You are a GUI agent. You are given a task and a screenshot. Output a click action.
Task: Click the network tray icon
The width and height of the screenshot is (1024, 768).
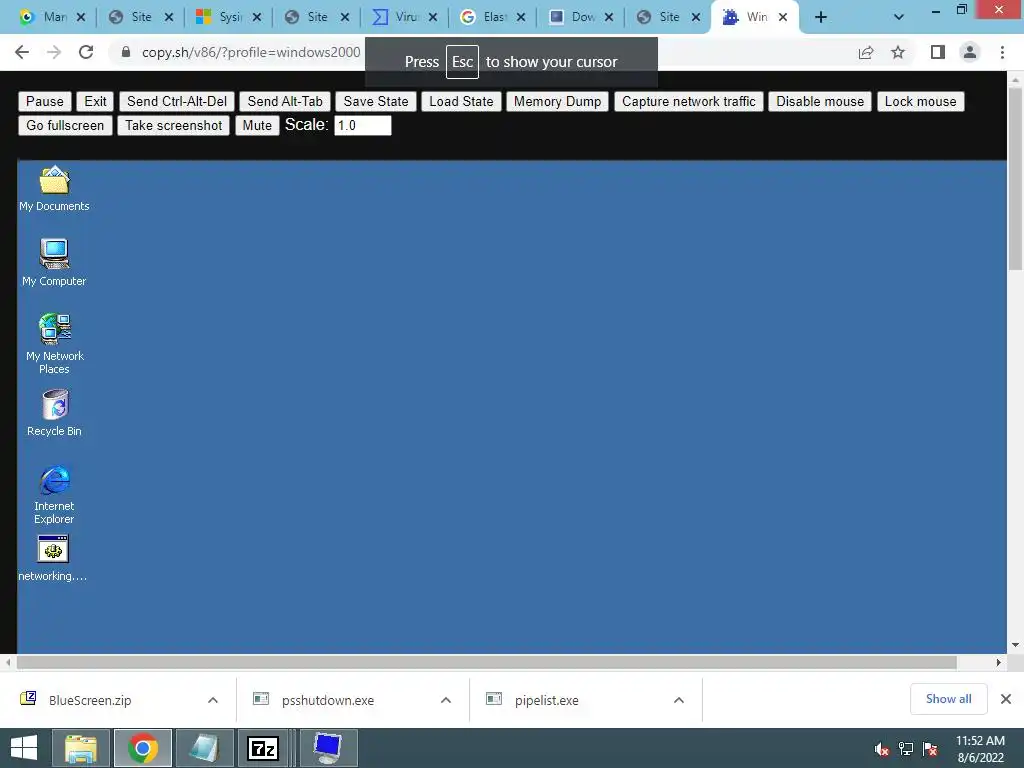pyautogui.click(x=906, y=749)
